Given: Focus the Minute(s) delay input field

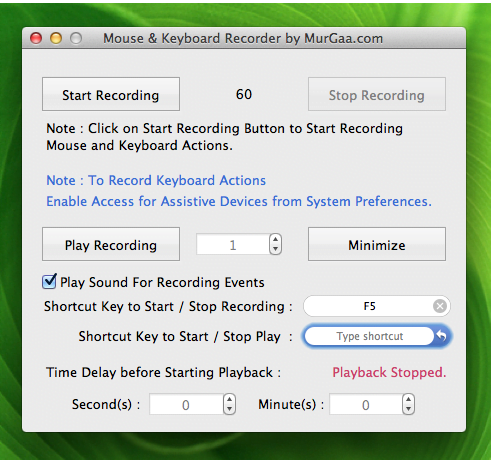Looking at the screenshot, I should (366, 404).
